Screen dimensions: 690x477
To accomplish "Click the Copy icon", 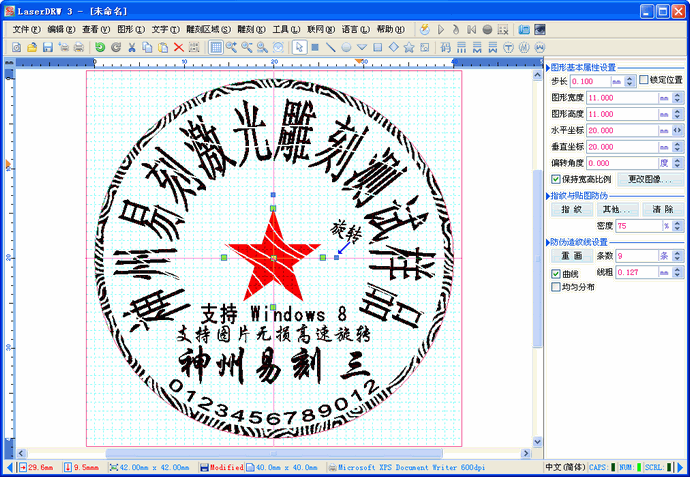I will 147,47.
